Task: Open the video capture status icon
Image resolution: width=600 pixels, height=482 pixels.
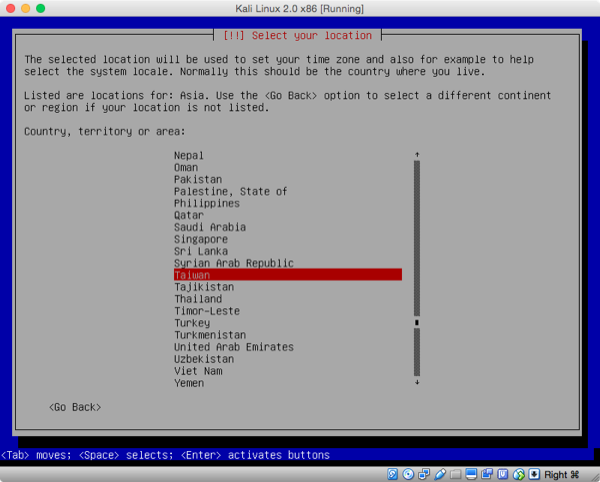Action: pyautogui.click(x=487, y=474)
